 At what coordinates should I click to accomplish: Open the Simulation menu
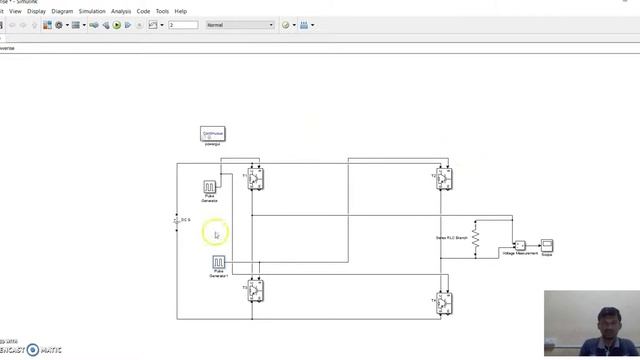92,11
